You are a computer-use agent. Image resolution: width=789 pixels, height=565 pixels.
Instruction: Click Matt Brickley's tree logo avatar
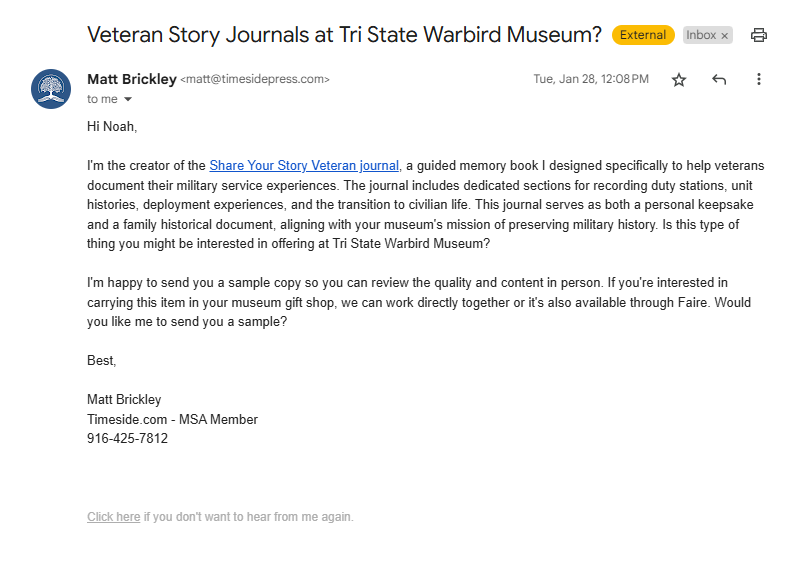pyautogui.click(x=51, y=89)
